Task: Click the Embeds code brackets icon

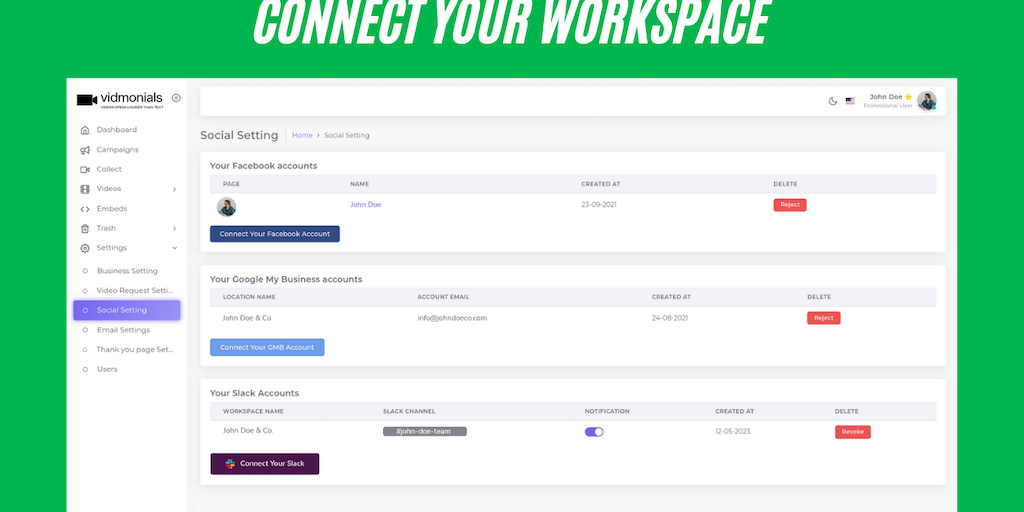Action: [x=84, y=209]
